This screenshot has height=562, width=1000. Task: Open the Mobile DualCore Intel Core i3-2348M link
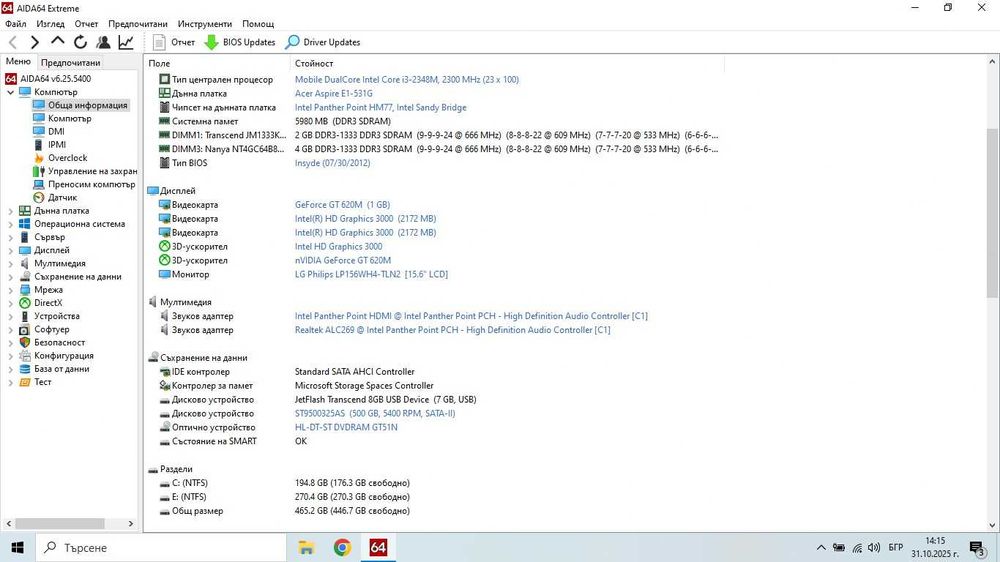pyautogui.click(x=407, y=80)
